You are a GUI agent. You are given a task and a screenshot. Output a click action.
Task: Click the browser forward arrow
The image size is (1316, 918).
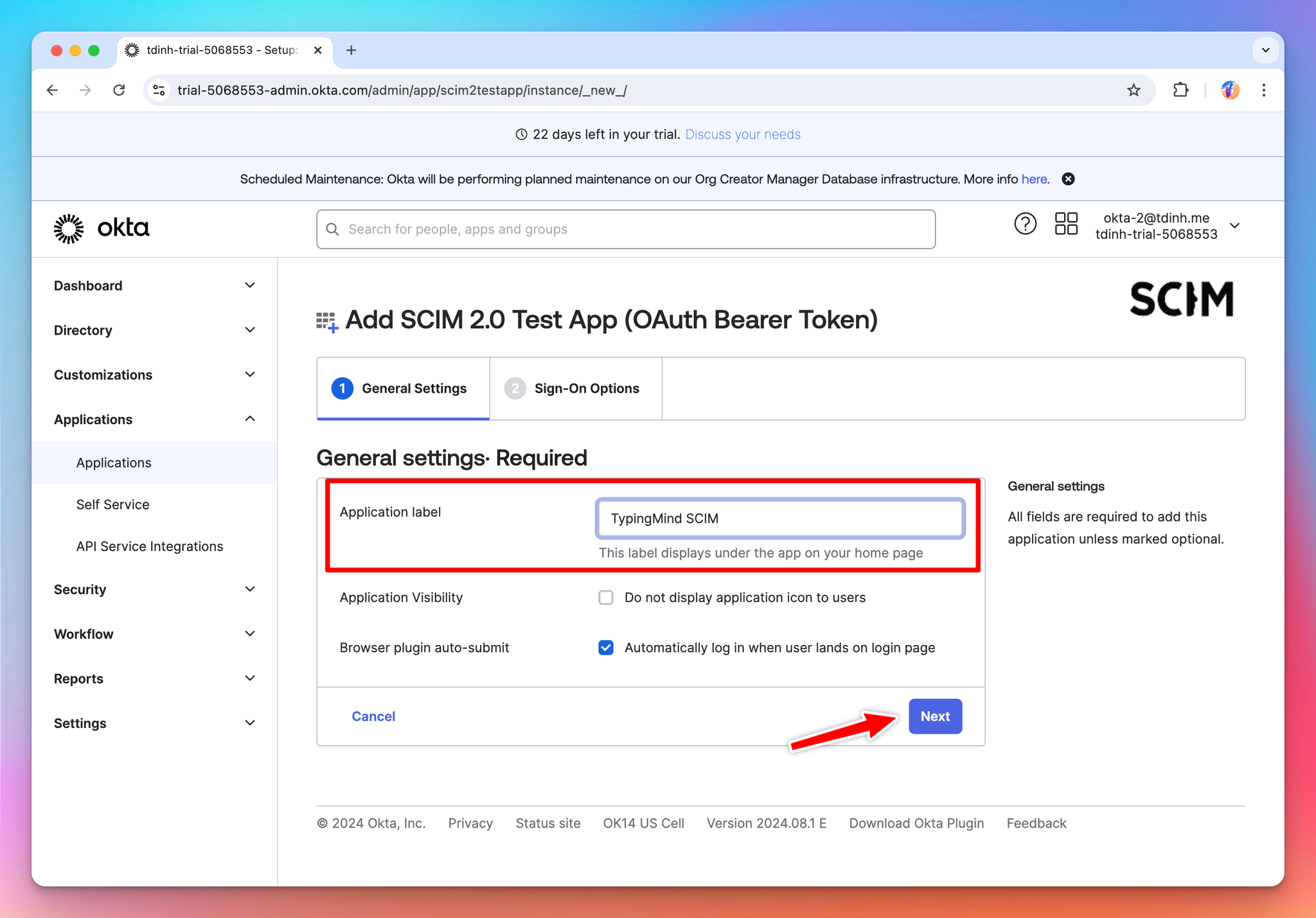(85, 90)
